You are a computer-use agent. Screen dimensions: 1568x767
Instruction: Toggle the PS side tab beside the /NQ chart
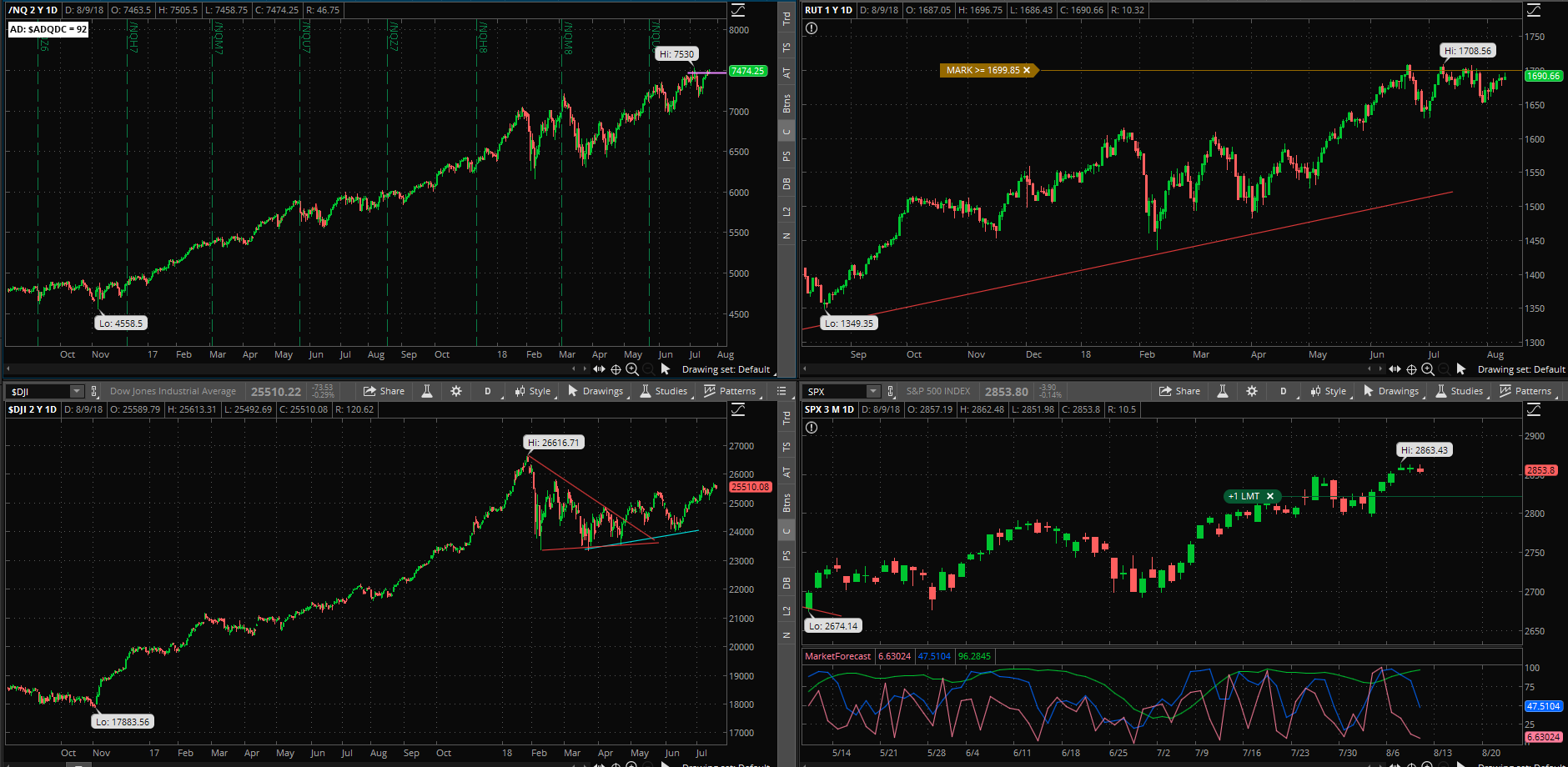[787, 156]
